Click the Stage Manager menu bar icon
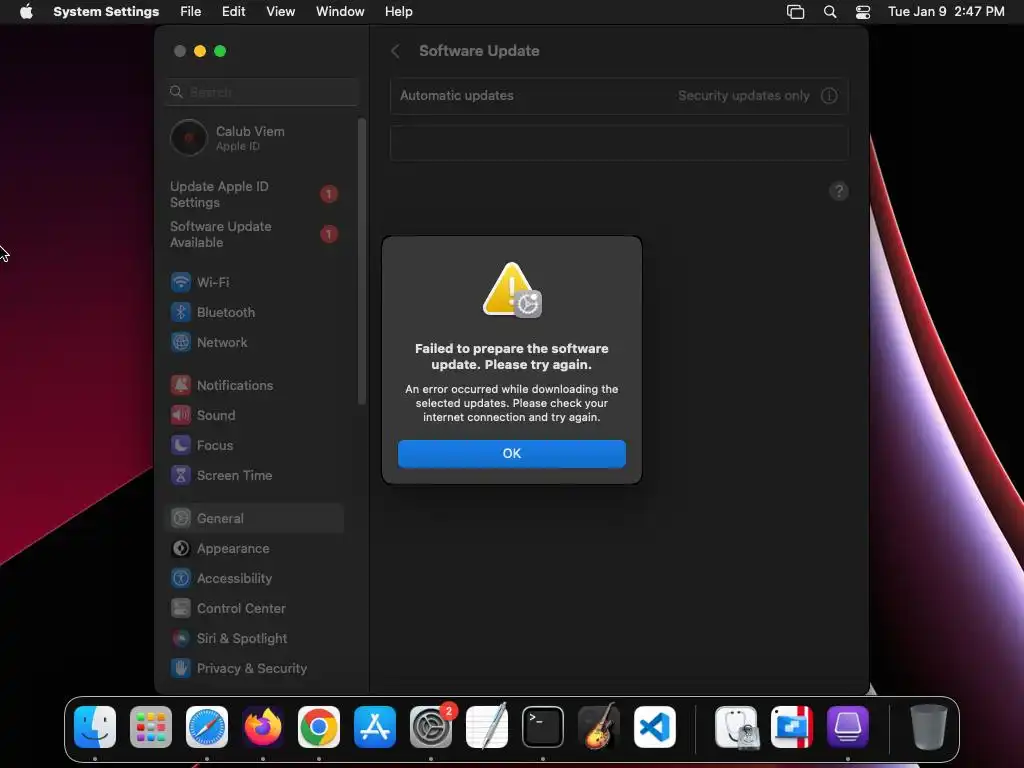 795,12
